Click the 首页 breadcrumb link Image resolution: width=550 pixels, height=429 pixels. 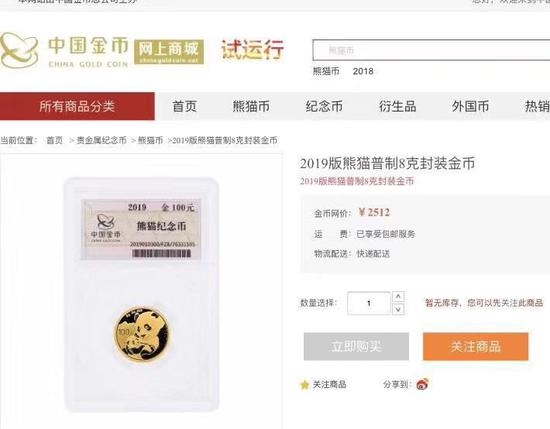55,140
